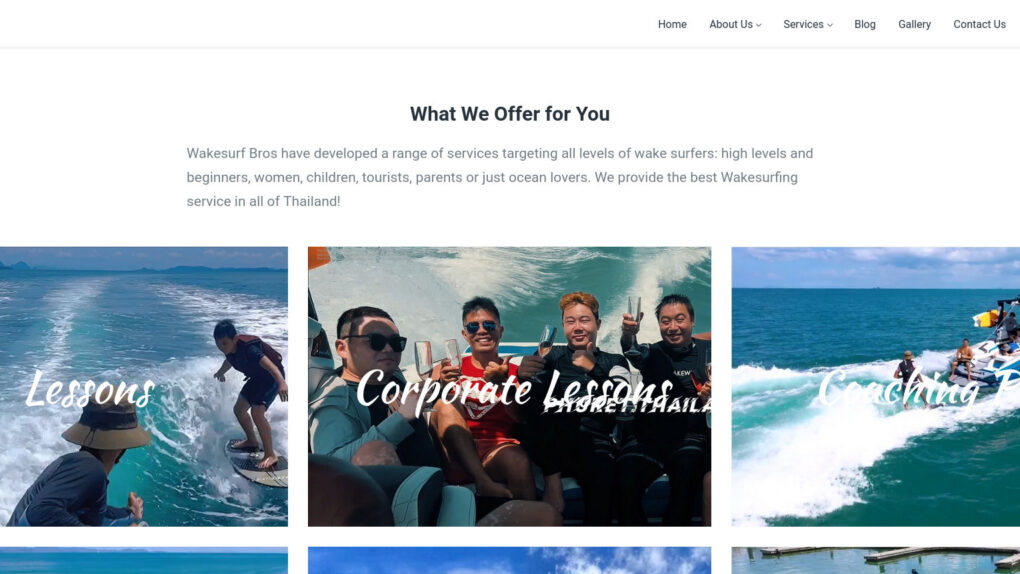1020x574 pixels.
Task: Go to the Blog page
Action: (x=865, y=24)
